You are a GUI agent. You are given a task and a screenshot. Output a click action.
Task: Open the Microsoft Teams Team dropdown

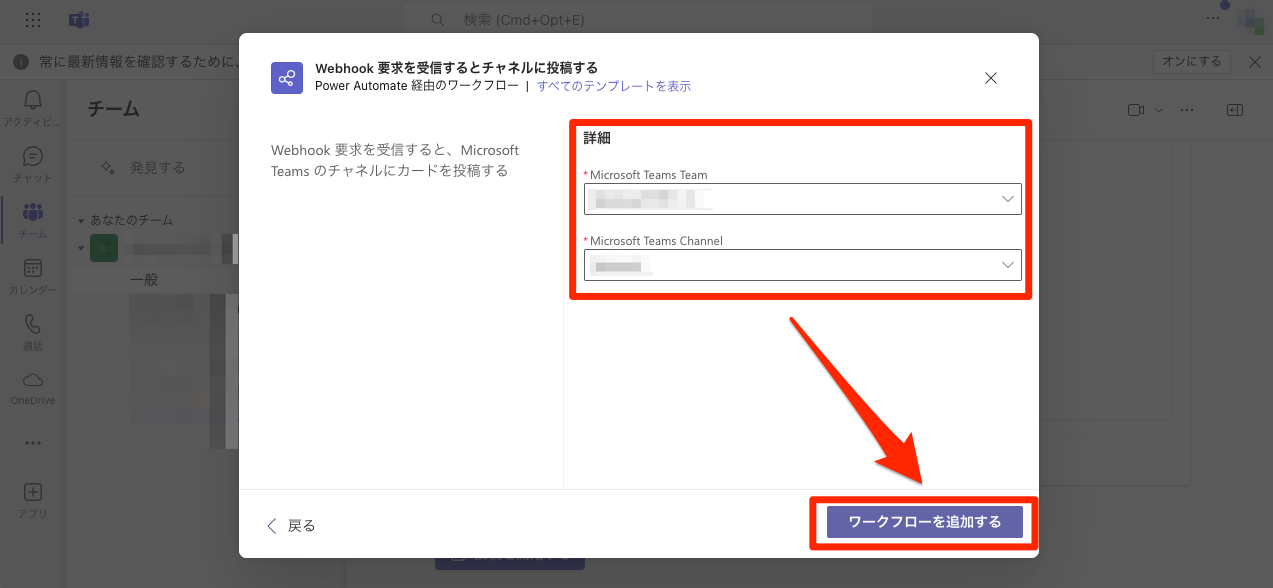tap(803, 199)
